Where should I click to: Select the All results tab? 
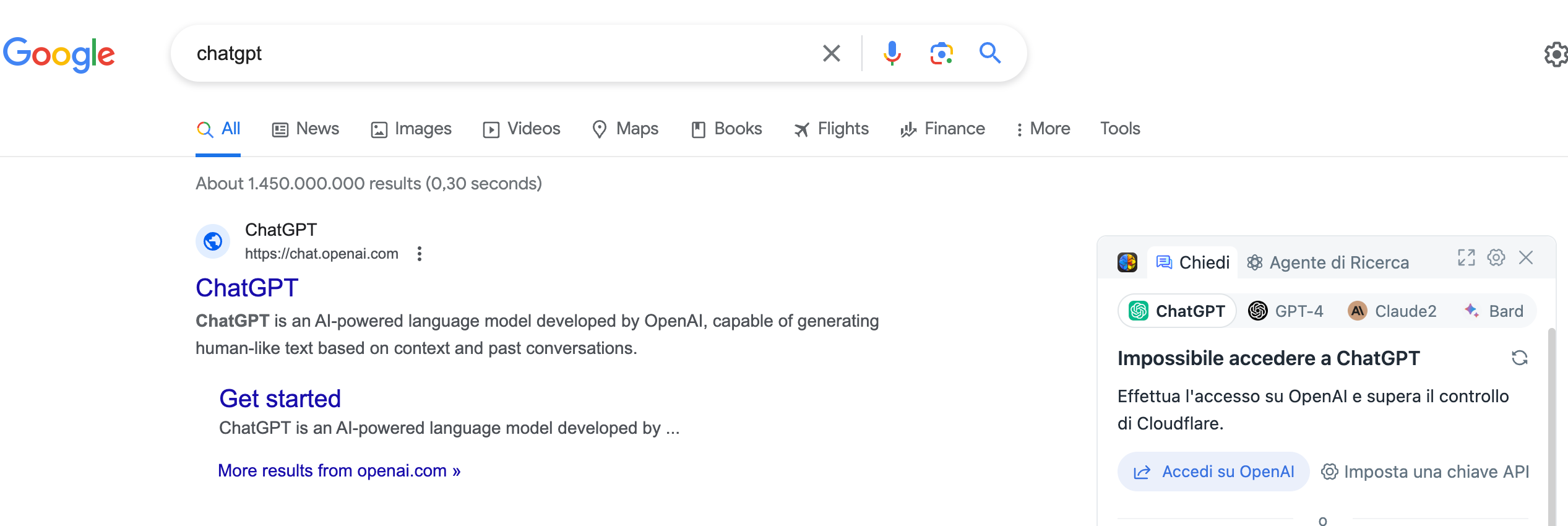tap(218, 129)
